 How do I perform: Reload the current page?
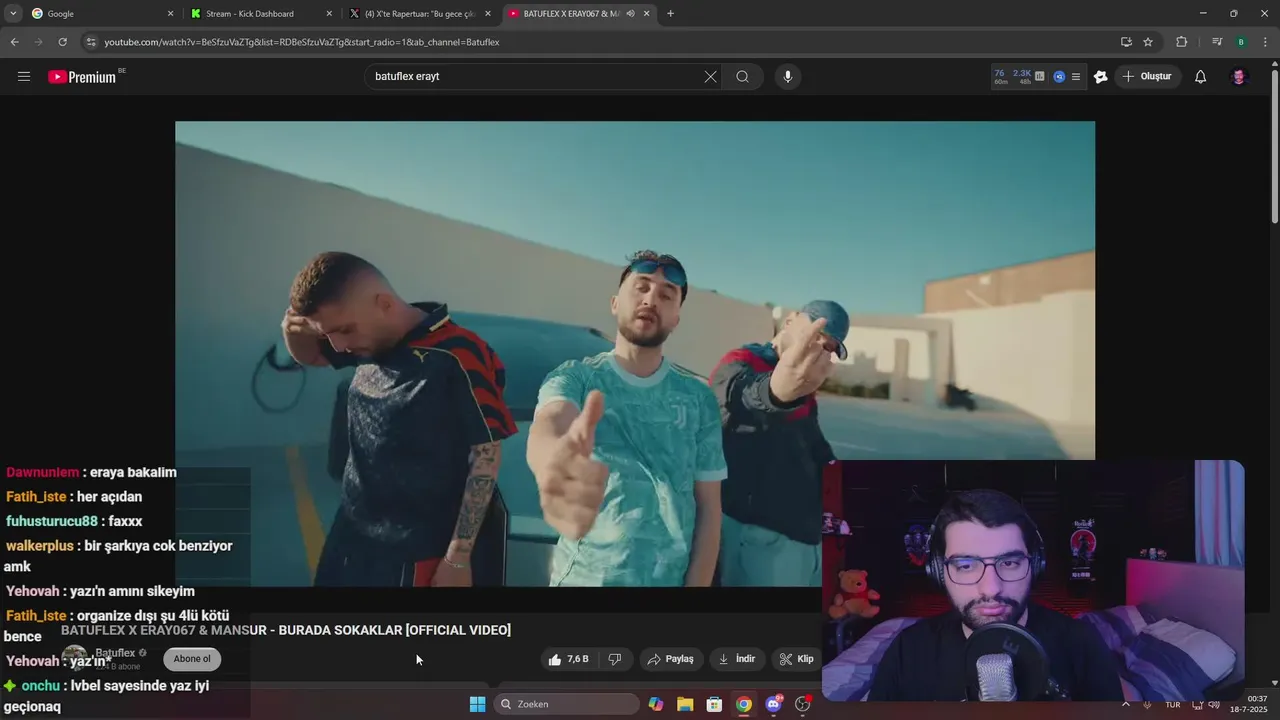[62, 42]
